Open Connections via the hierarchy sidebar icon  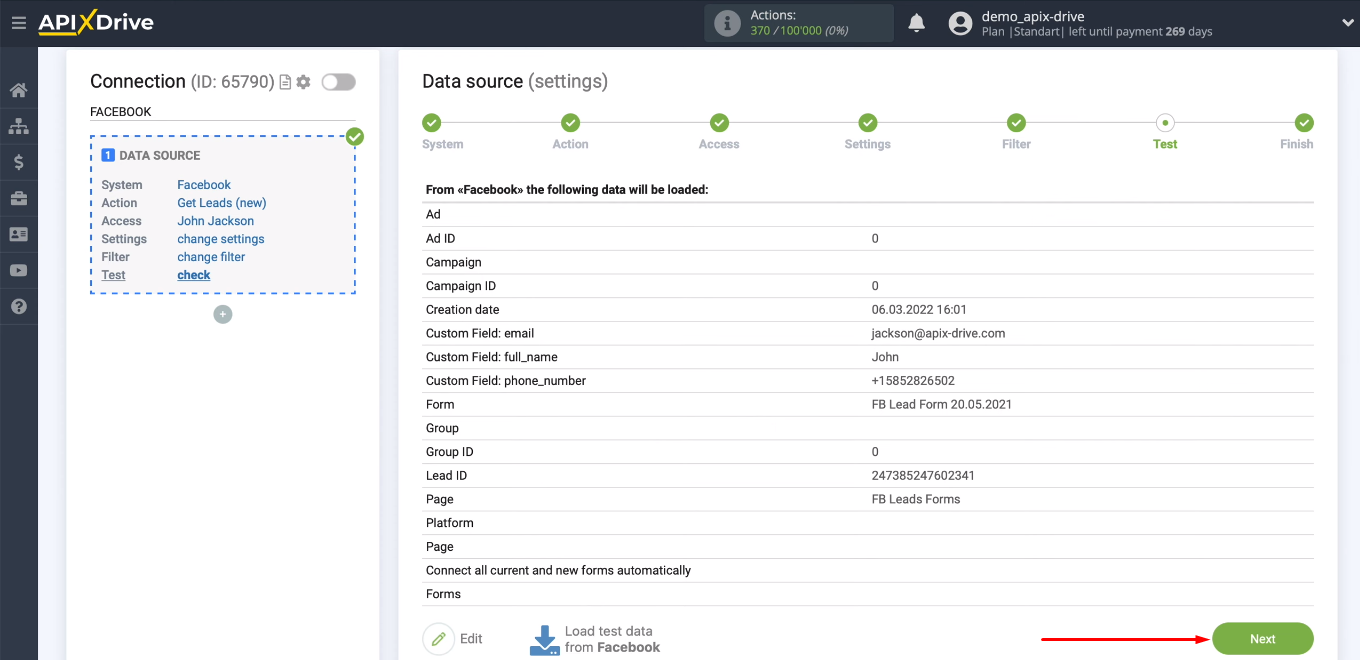(19, 126)
